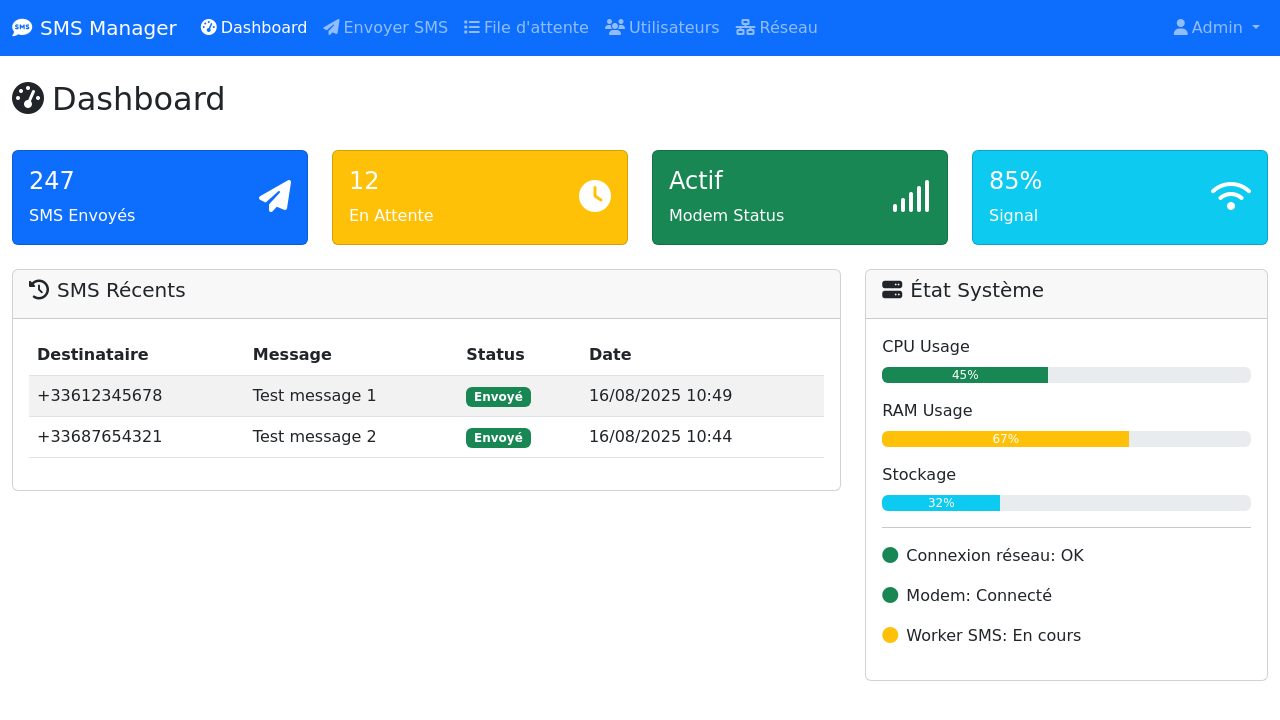Click the CPU Usage 45% progress bar
Screen dimensions: 1280x720
[965, 375]
